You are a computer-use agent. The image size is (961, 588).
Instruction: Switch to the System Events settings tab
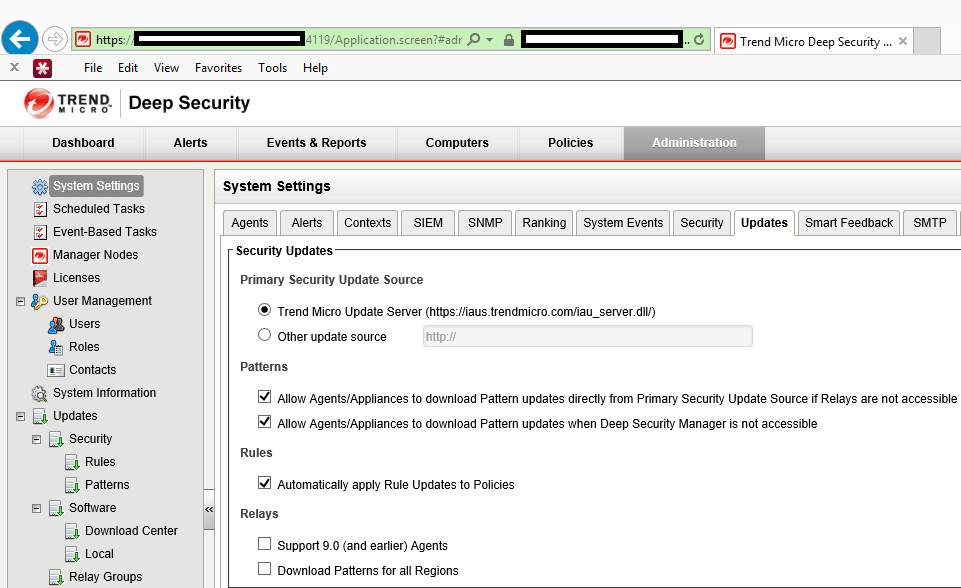pyautogui.click(x=623, y=223)
